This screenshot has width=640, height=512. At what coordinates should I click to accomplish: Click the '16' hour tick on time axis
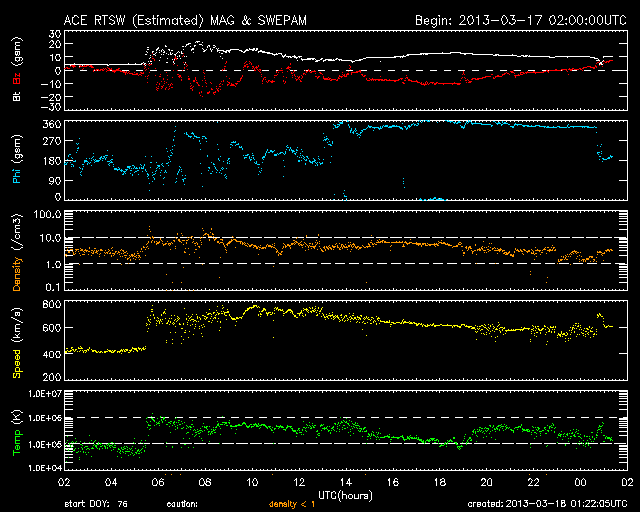[393, 483]
